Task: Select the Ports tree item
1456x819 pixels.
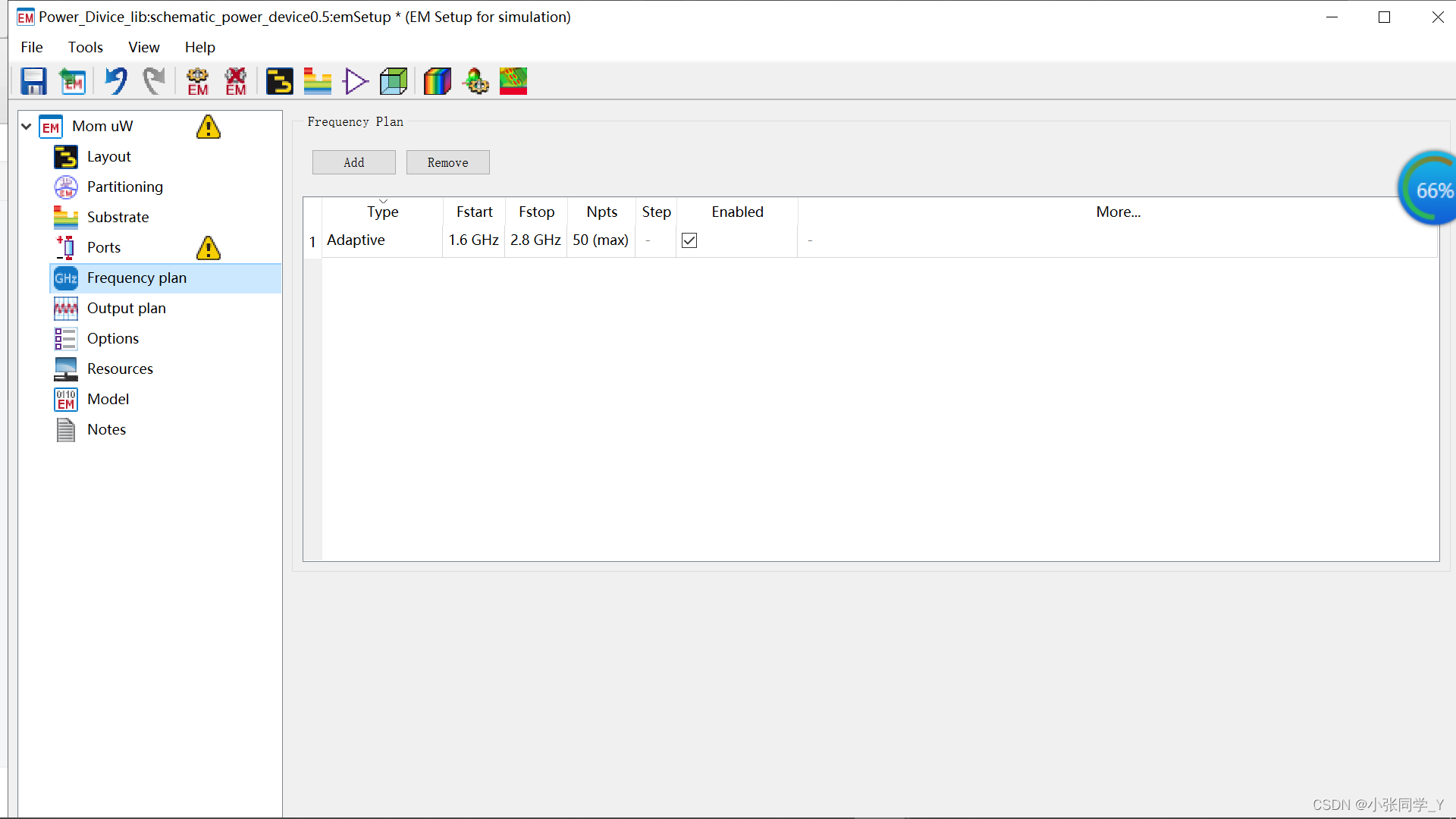Action: [x=104, y=247]
